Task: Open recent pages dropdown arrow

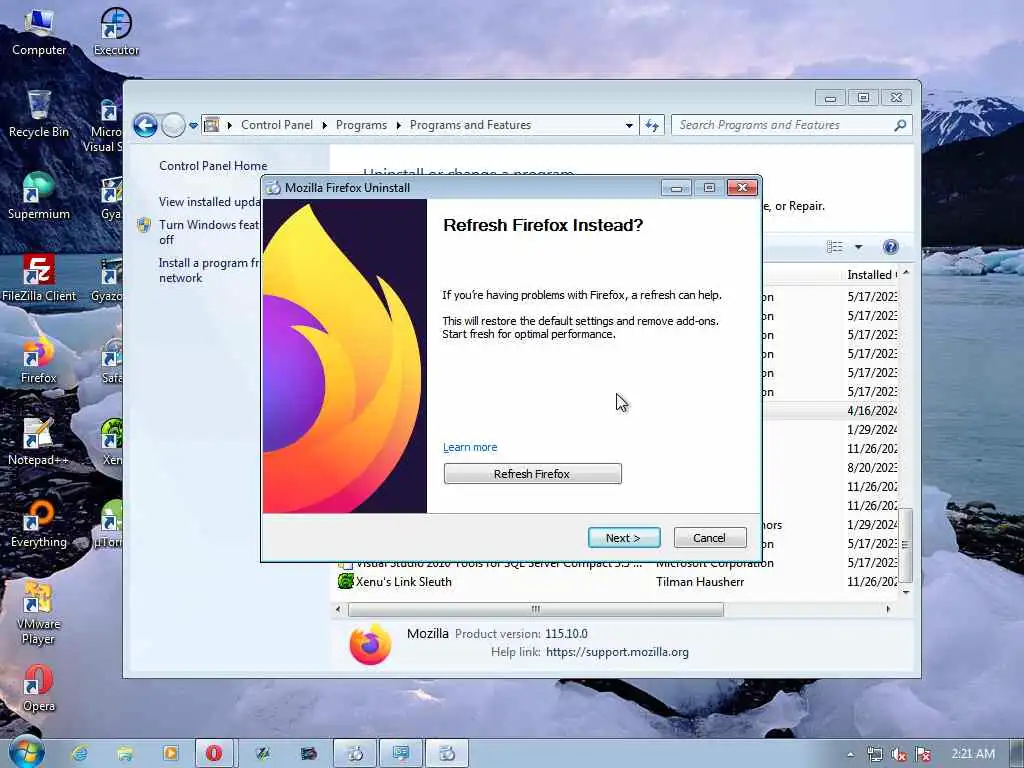Action: (193, 125)
